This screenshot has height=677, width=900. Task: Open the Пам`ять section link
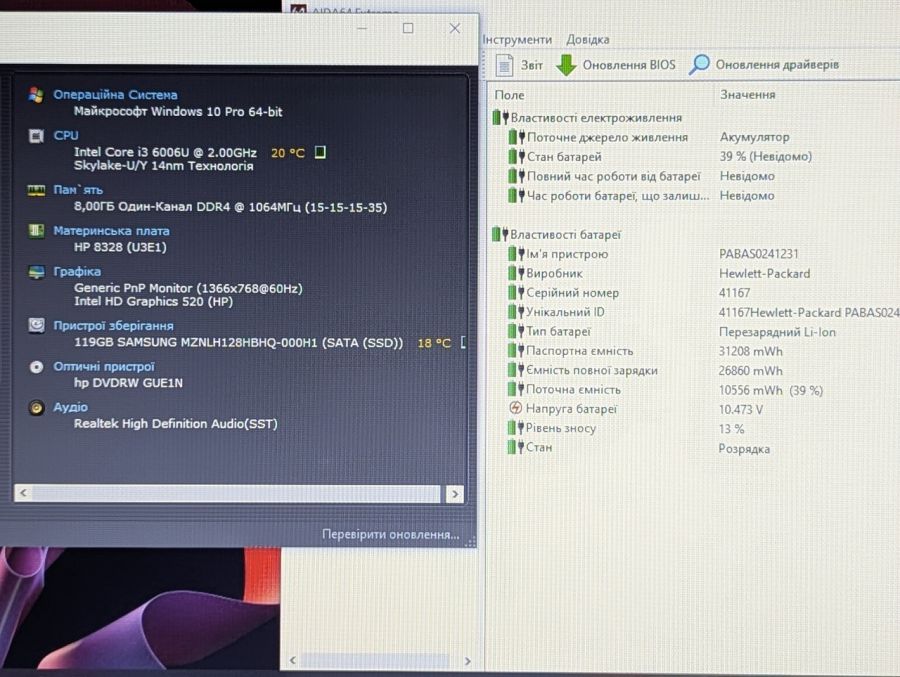[x=78, y=189]
